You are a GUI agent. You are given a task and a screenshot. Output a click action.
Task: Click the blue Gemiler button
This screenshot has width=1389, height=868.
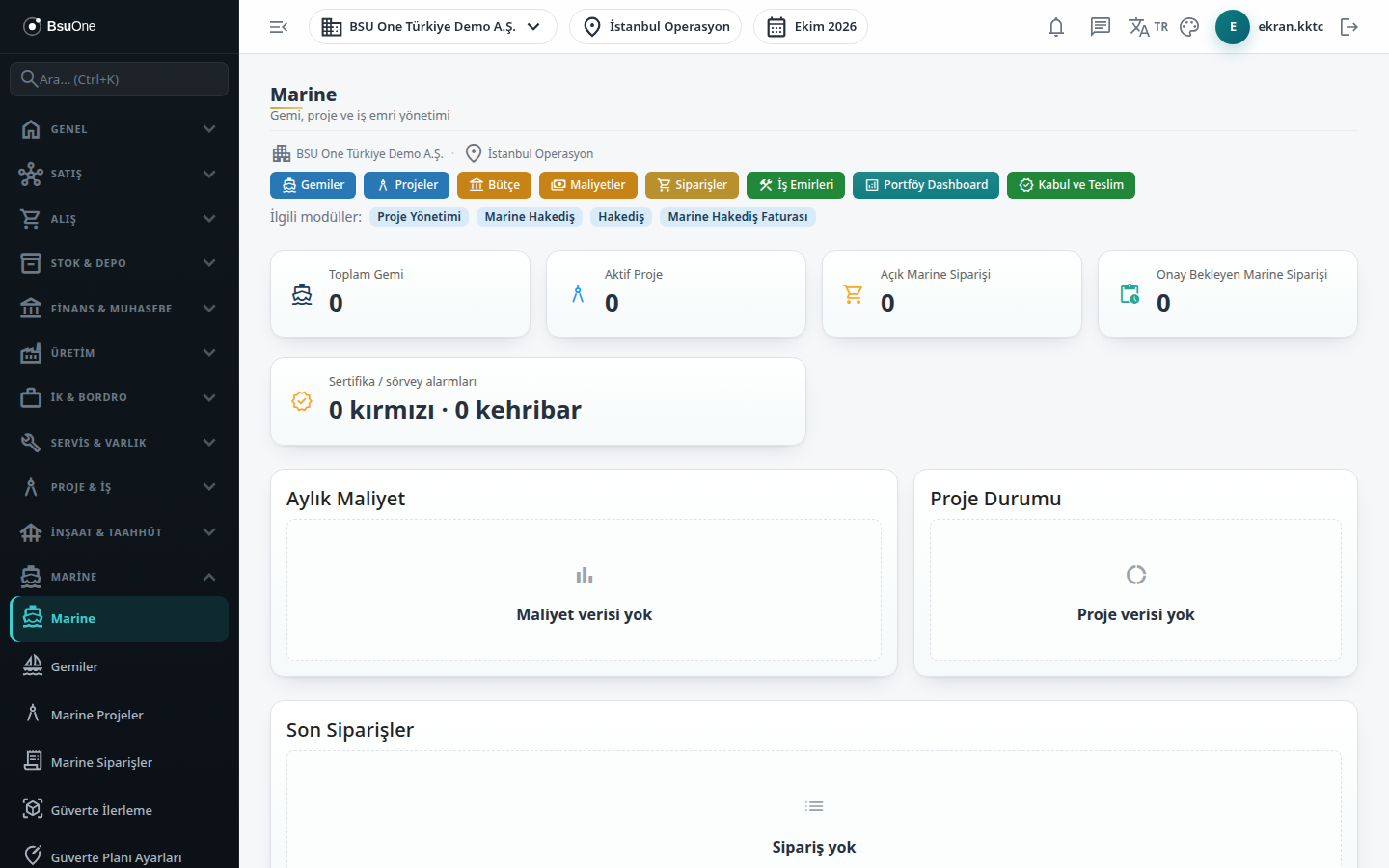tap(313, 185)
